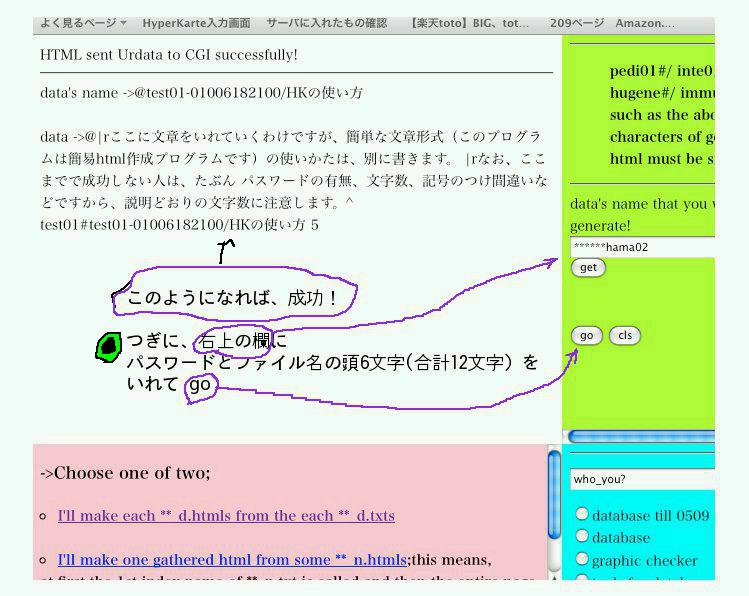Click the get button
Viewport: 749px width, 596px height.
(x=588, y=267)
